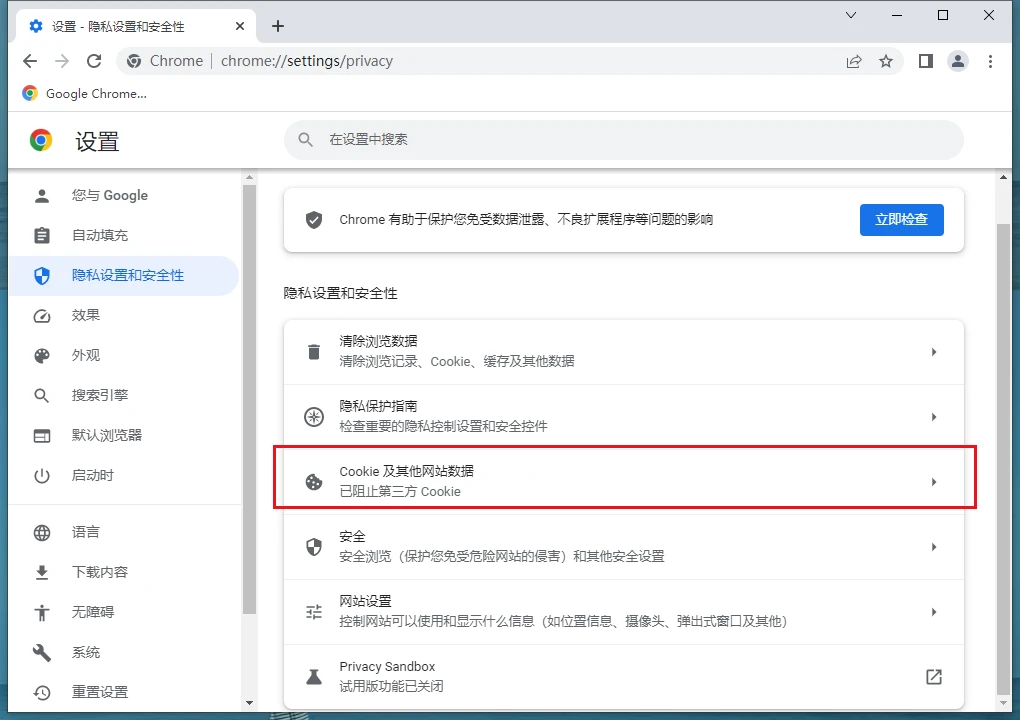The image size is (1020, 720).
Task: Expand arrow for 安全 row
Action: pyautogui.click(x=933, y=547)
